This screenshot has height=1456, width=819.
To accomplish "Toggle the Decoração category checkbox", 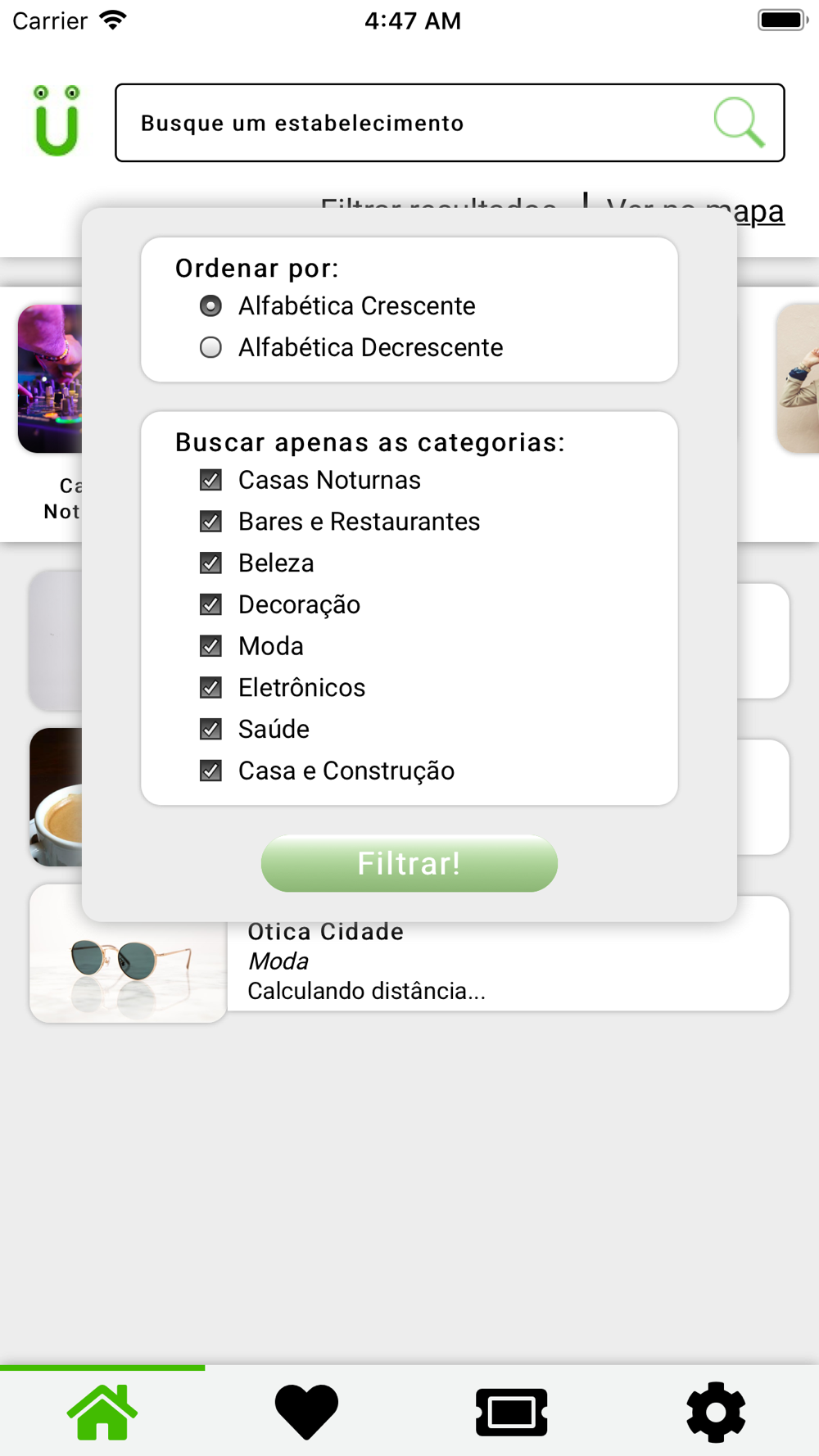I will click(x=210, y=604).
